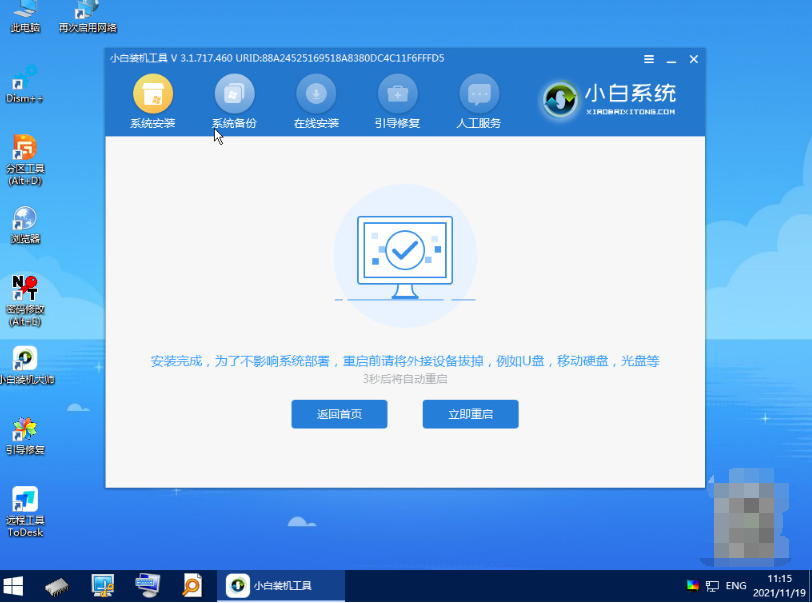This screenshot has height=603, width=812.
Task: Click the search document taskbar icon
Action: [192, 586]
